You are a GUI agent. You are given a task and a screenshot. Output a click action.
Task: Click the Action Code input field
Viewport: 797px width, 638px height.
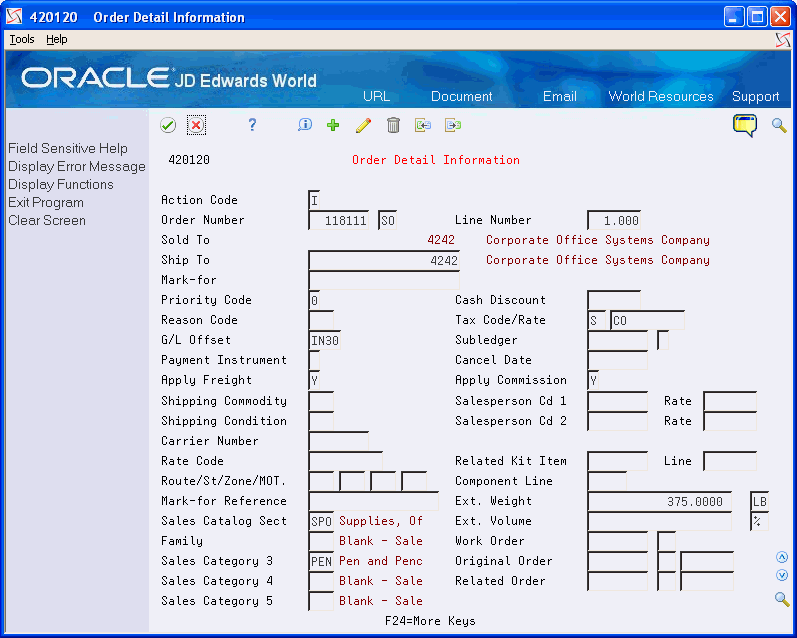pyautogui.click(x=314, y=200)
